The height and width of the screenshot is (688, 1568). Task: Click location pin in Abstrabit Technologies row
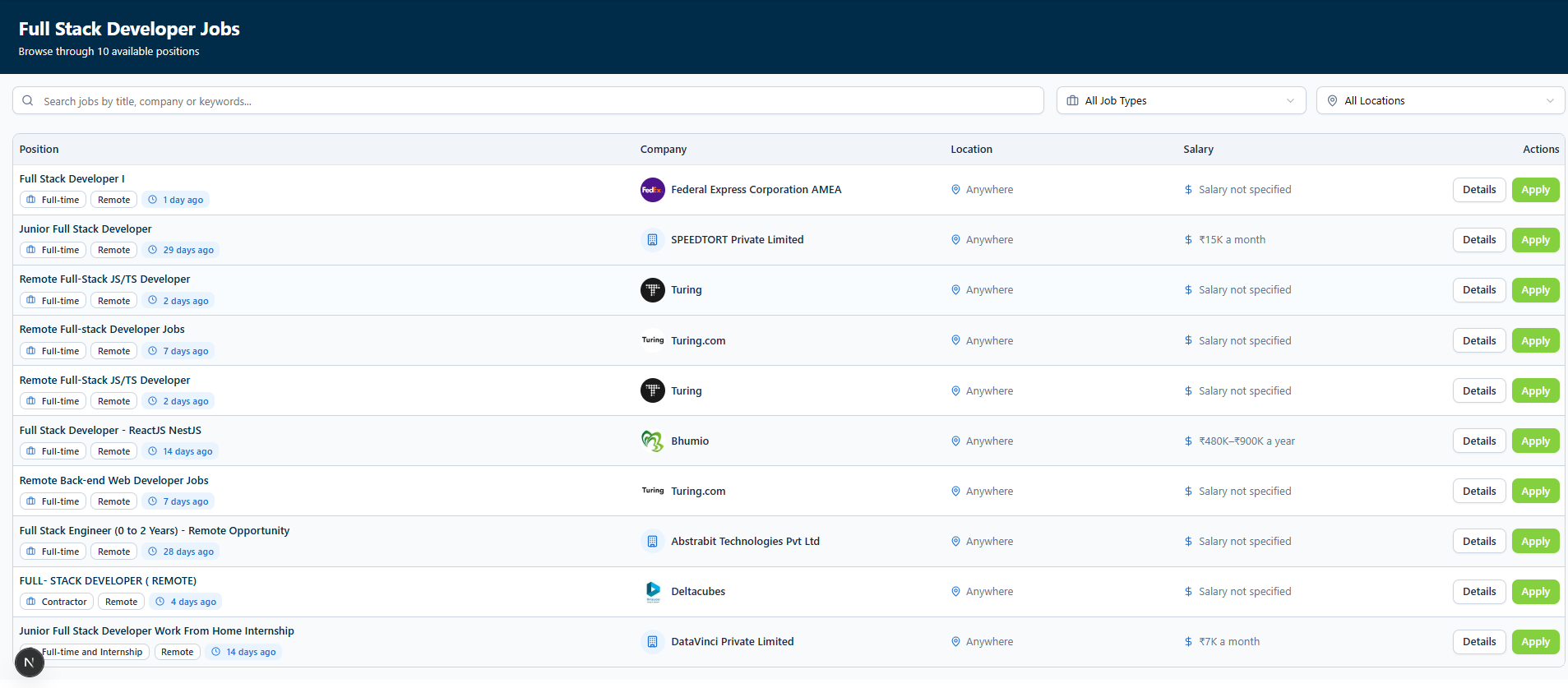[955, 542]
